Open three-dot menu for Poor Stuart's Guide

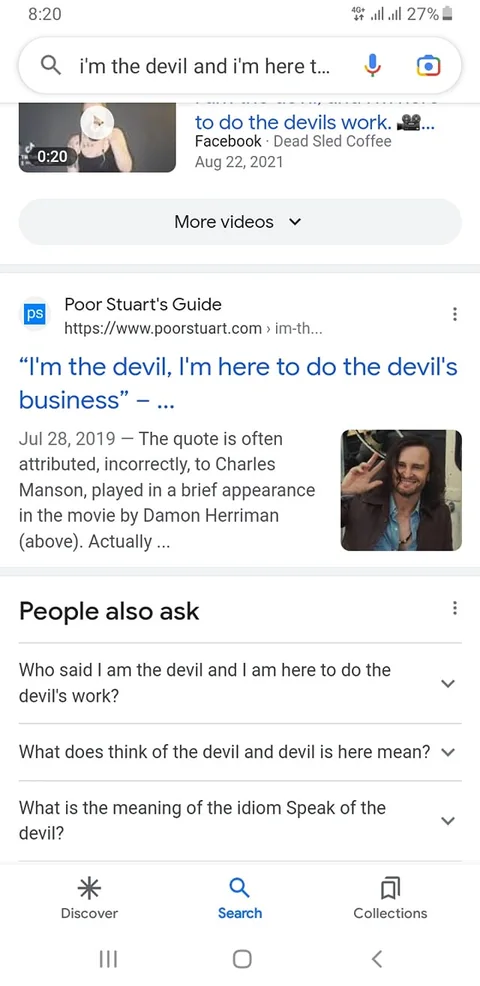point(455,314)
